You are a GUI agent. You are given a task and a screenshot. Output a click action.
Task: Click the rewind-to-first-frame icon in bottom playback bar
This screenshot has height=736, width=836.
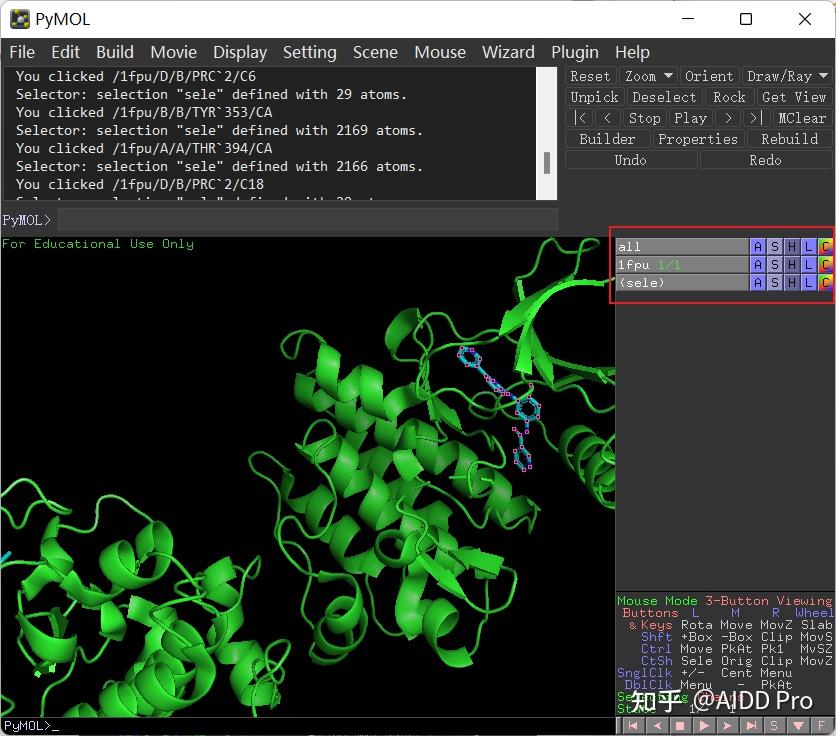pos(633,726)
